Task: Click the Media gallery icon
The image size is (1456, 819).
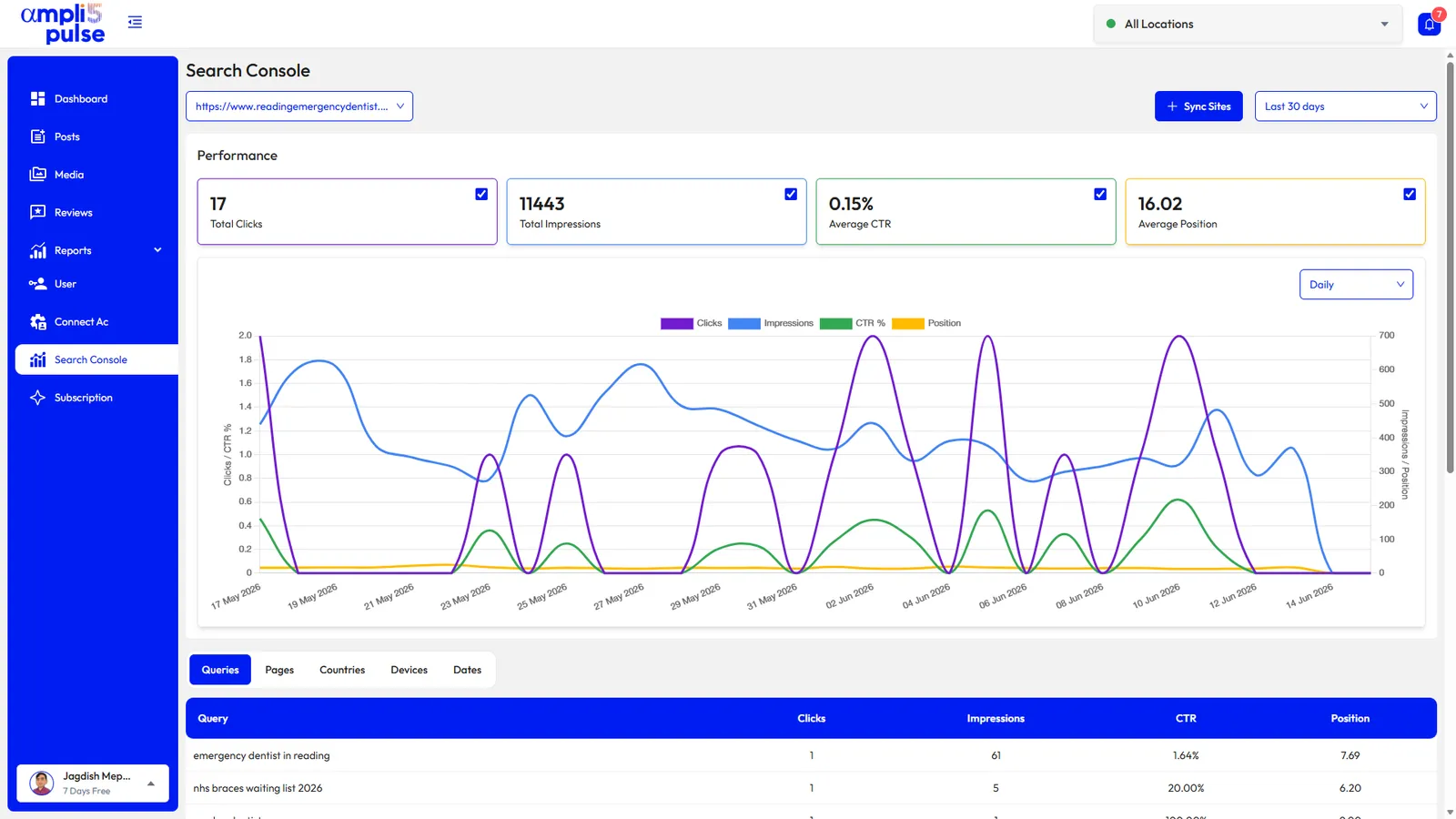Action: 37,175
